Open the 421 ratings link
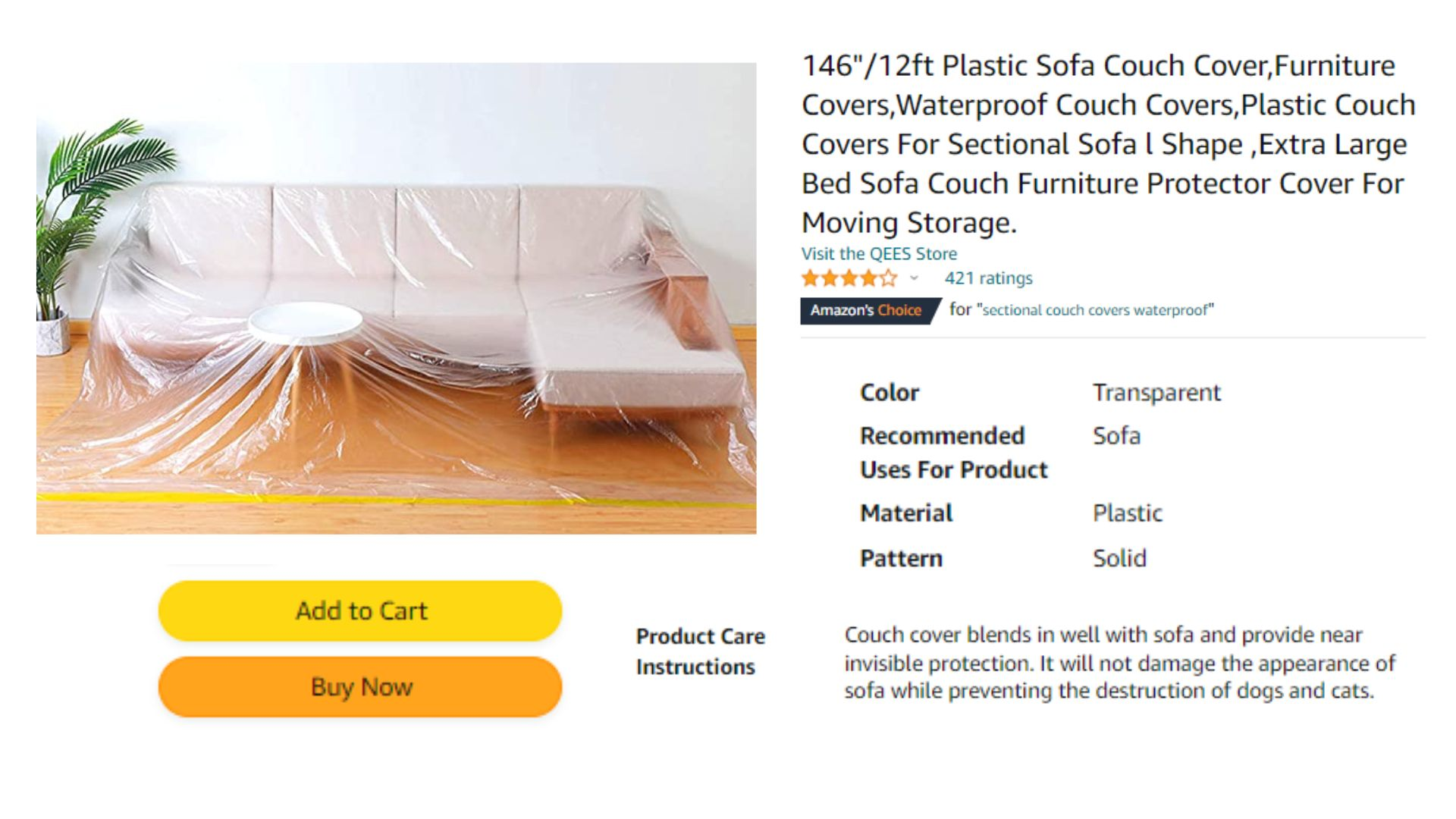The height and width of the screenshot is (819, 1456). pyautogui.click(x=988, y=278)
